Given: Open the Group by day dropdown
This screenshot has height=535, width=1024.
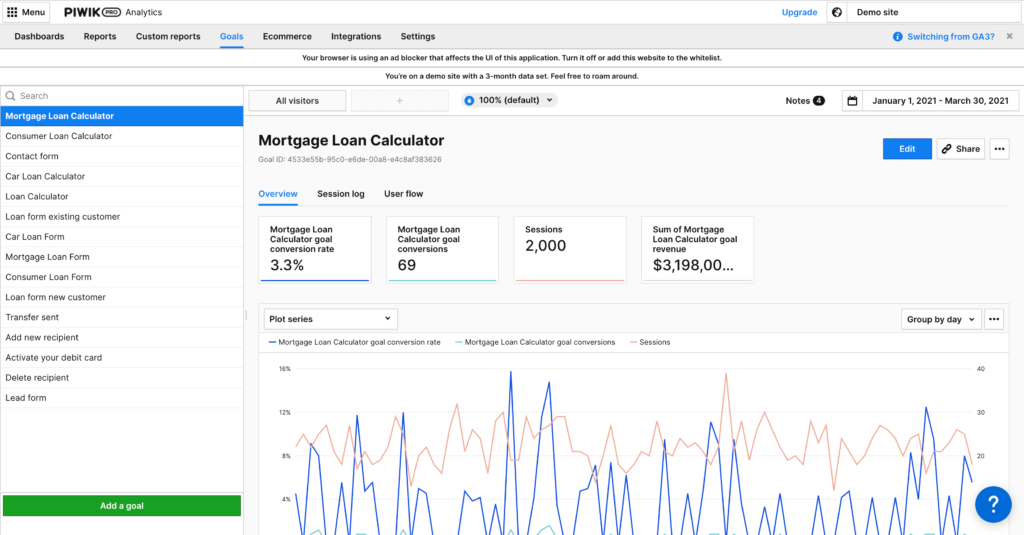Looking at the screenshot, I should tap(940, 319).
